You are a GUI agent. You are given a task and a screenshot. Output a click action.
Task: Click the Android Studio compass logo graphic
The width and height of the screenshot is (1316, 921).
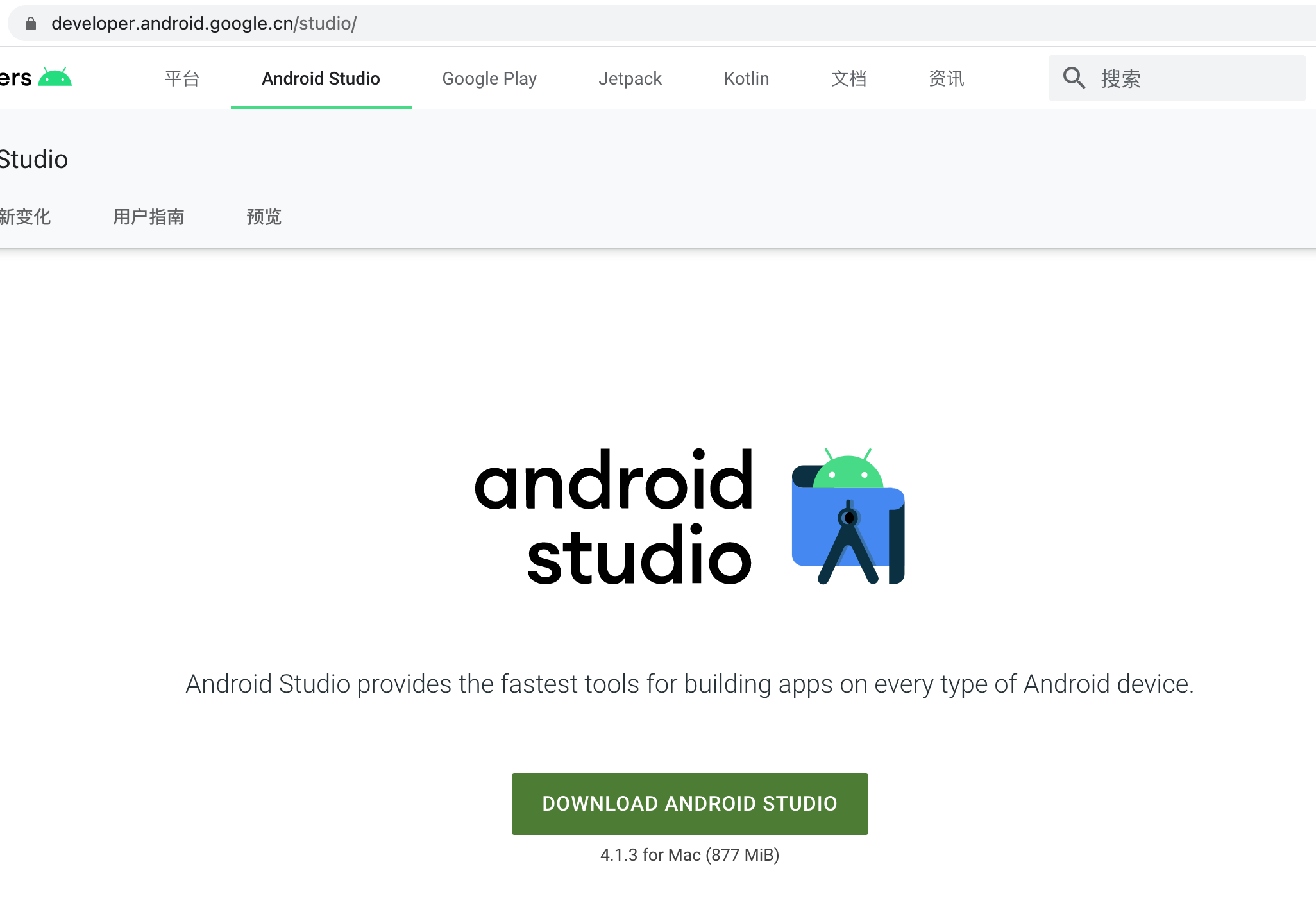(x=848, y=516)
